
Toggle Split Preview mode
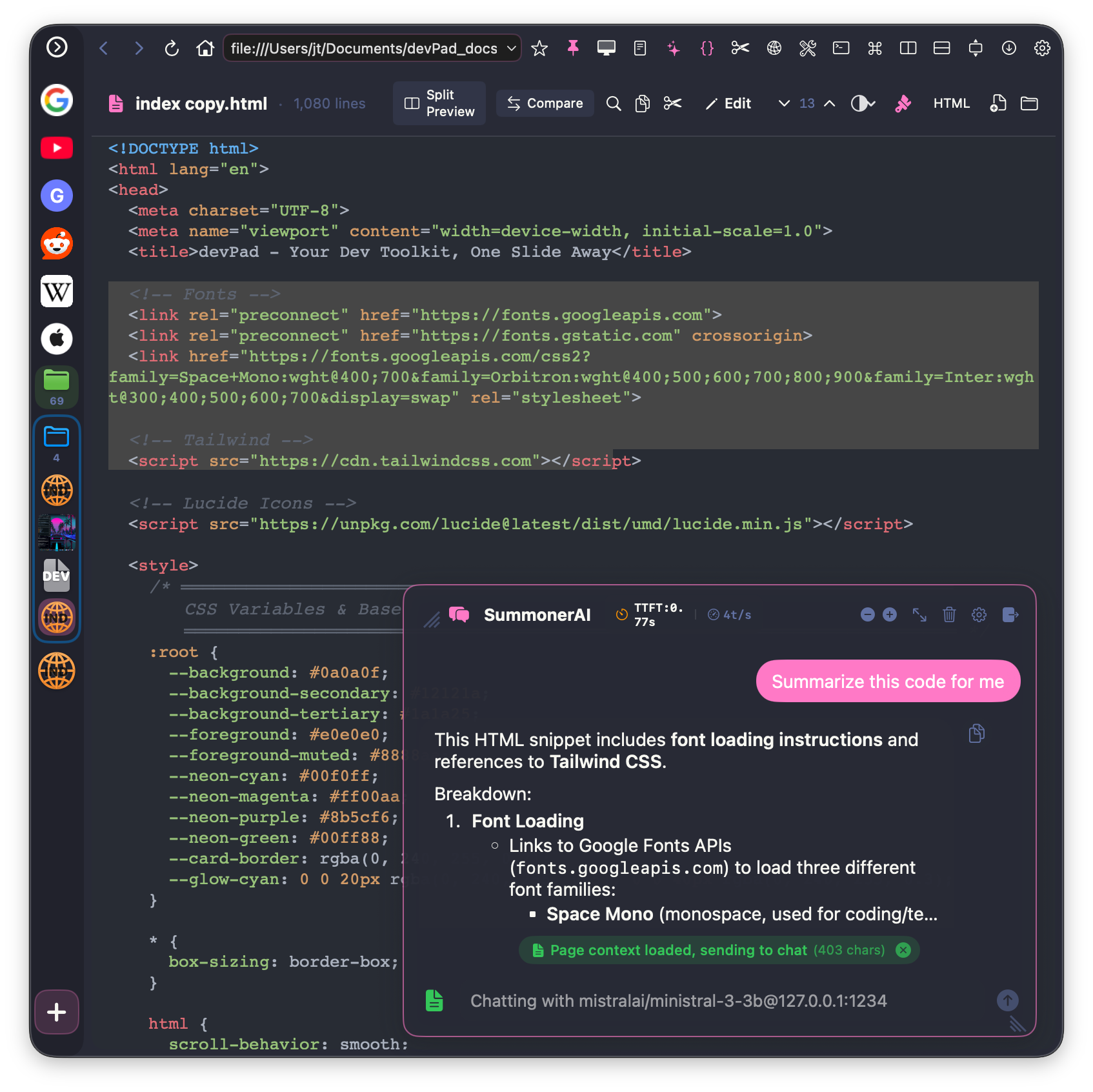pyautogui.click(x=439, y=103)
